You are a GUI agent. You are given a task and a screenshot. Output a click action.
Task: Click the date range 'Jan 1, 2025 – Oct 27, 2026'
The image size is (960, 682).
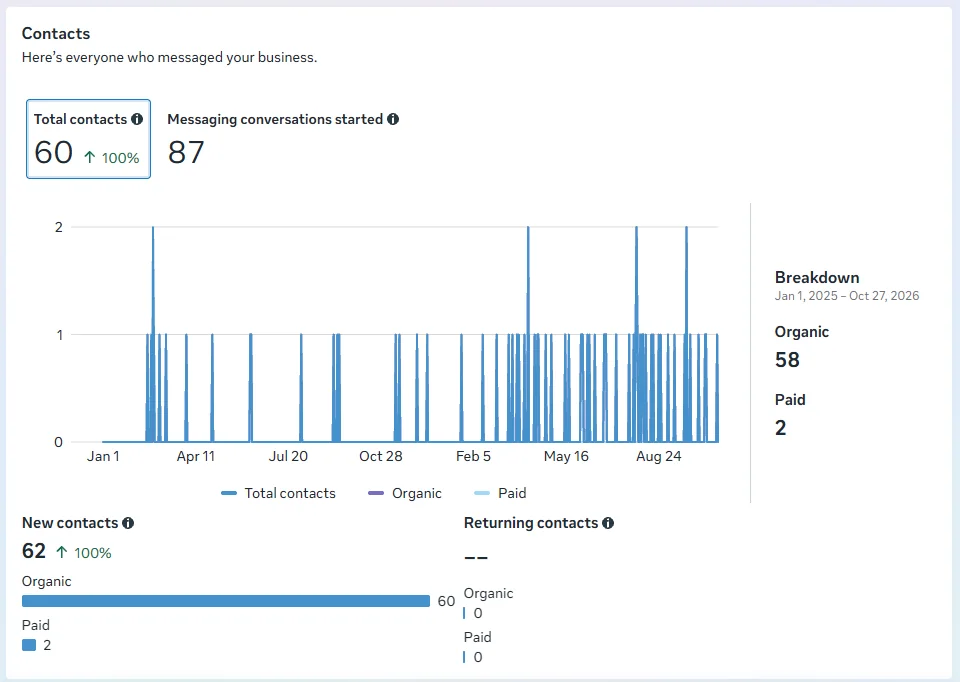847,296
